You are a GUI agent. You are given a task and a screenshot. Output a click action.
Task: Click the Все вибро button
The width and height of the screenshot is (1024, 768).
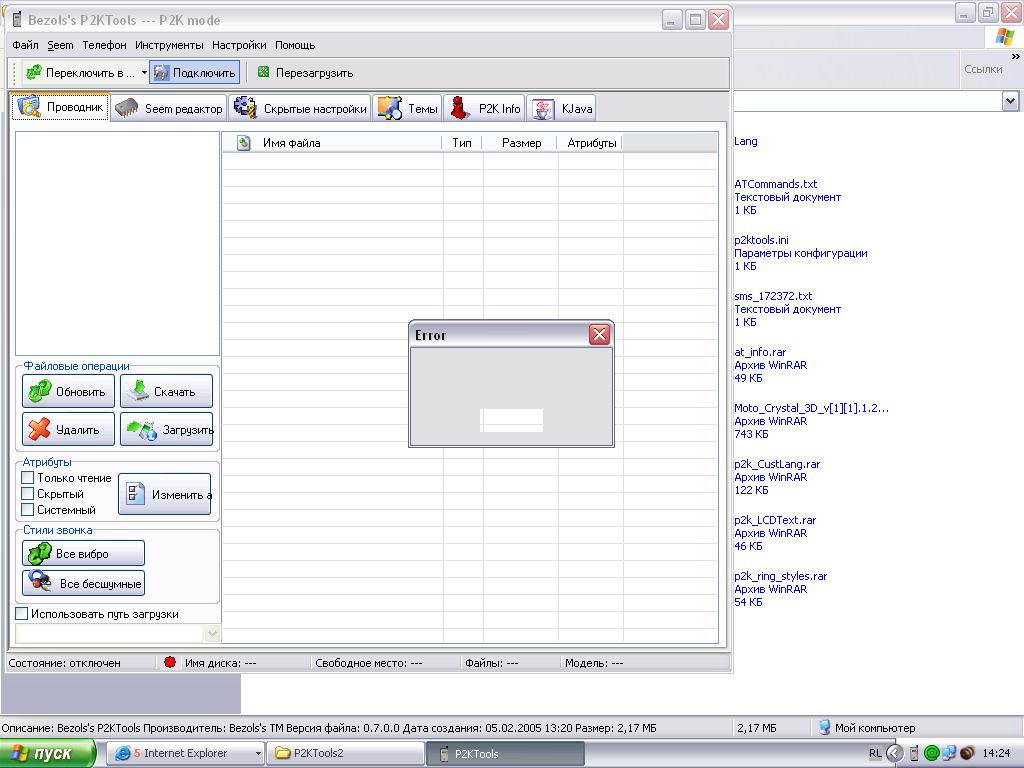click(x=84, y=553)
